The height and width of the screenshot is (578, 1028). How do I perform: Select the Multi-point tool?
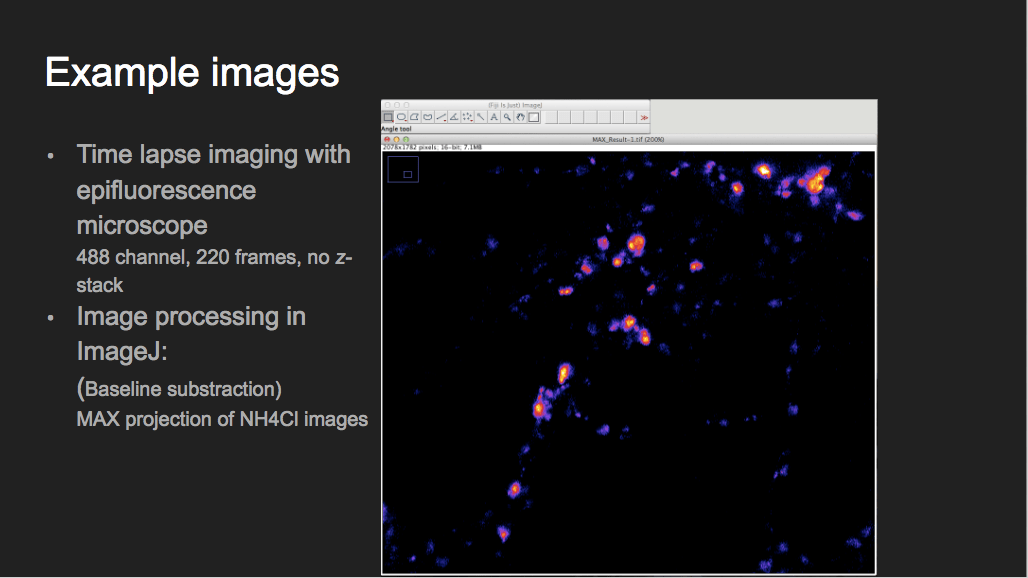467,117
